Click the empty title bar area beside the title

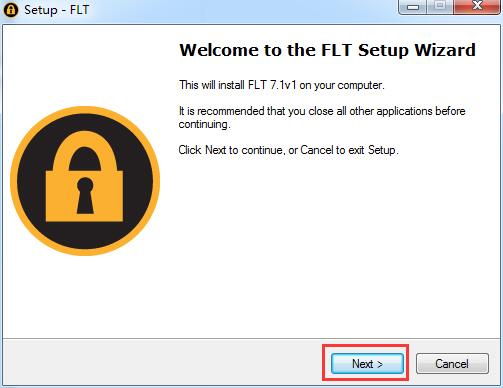coord(243,10)
